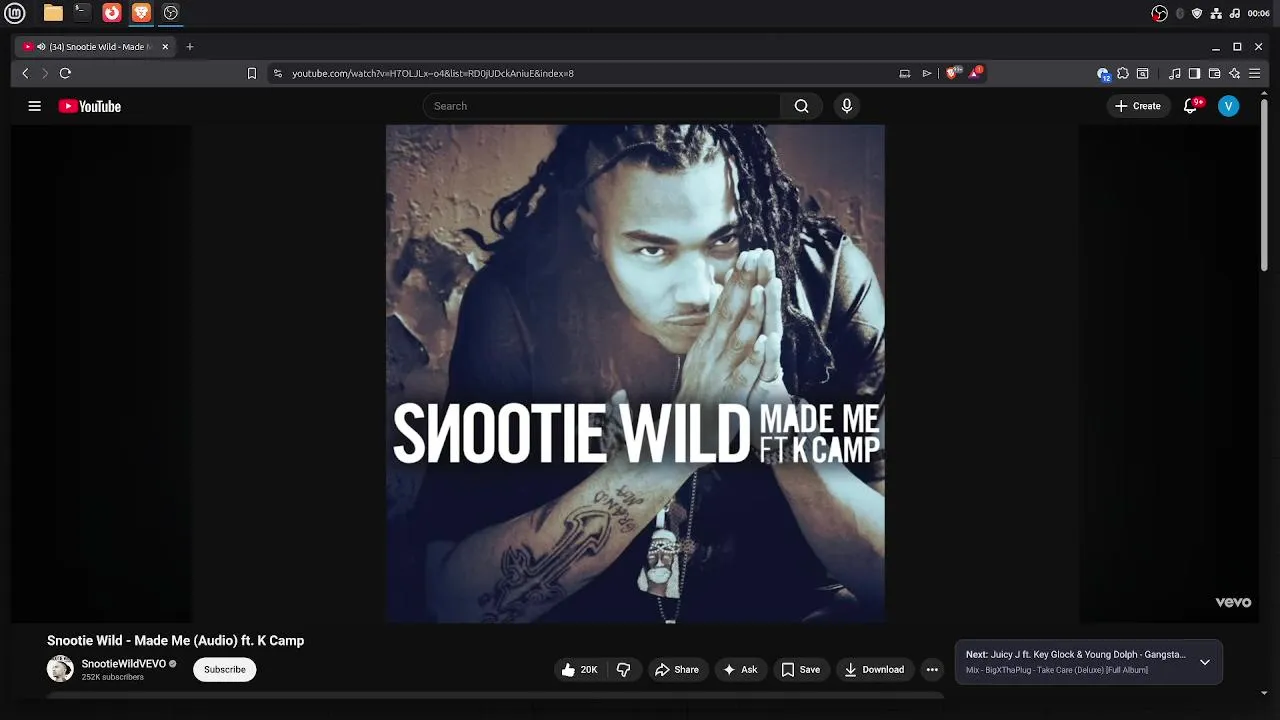Click the system clock showing 00:06
The image size is (1280, 720).
tap(1259, 13)
